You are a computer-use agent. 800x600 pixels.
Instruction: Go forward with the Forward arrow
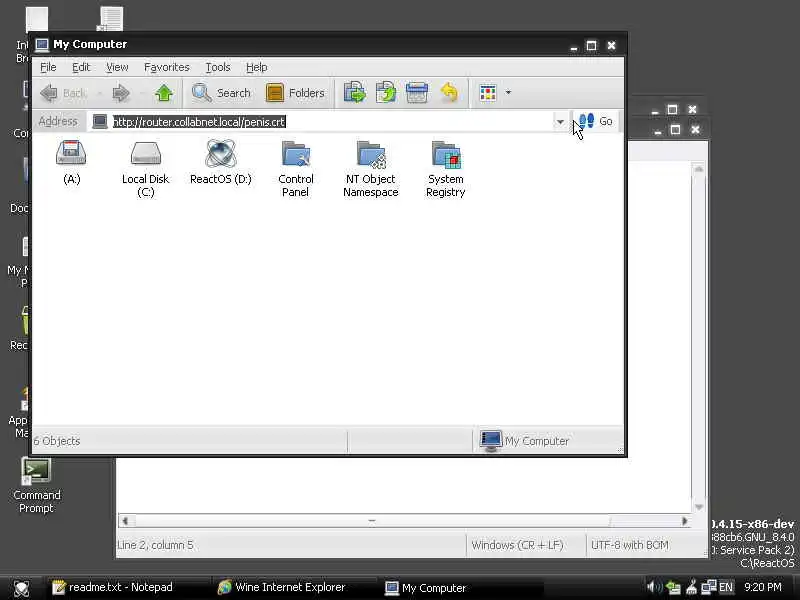(120, 93)
